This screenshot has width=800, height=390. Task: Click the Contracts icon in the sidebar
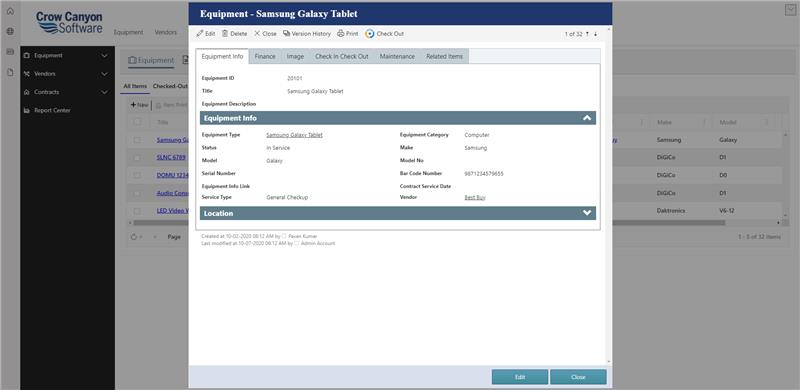click(27, 92)
